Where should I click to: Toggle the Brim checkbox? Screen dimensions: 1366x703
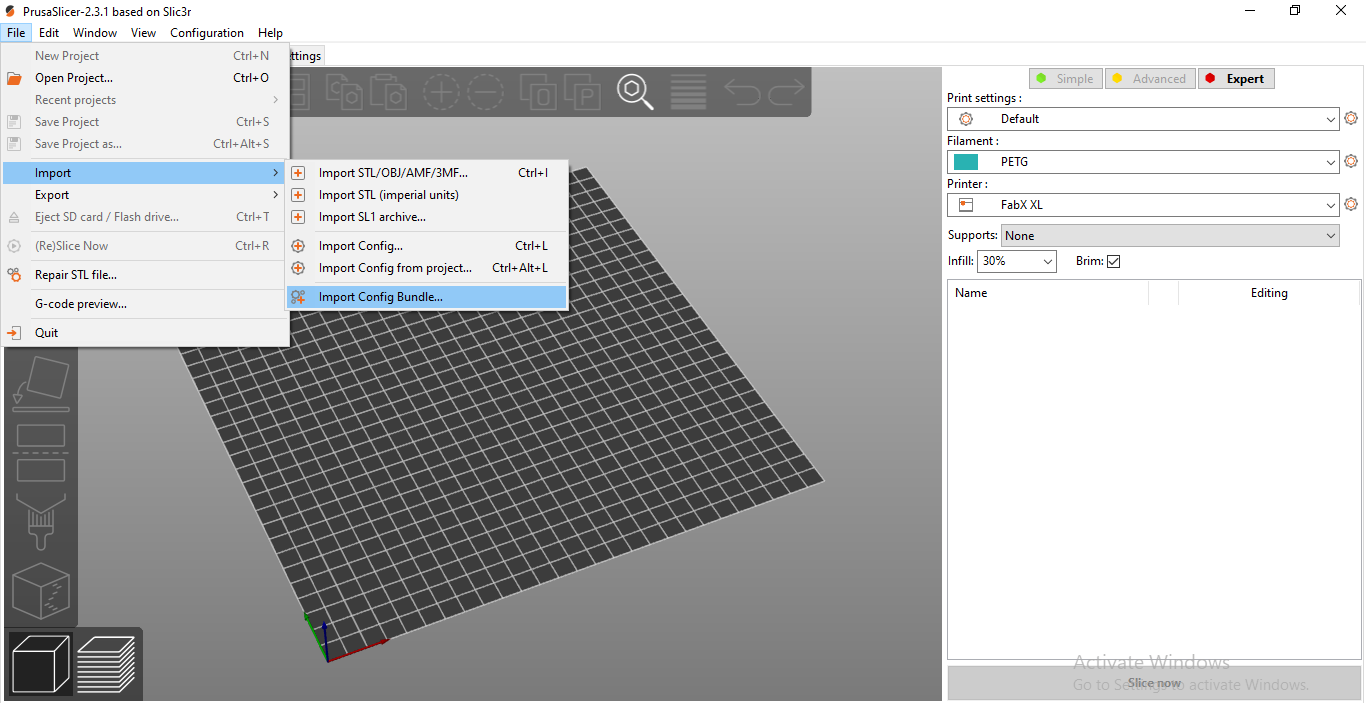tap(1114, 261)
